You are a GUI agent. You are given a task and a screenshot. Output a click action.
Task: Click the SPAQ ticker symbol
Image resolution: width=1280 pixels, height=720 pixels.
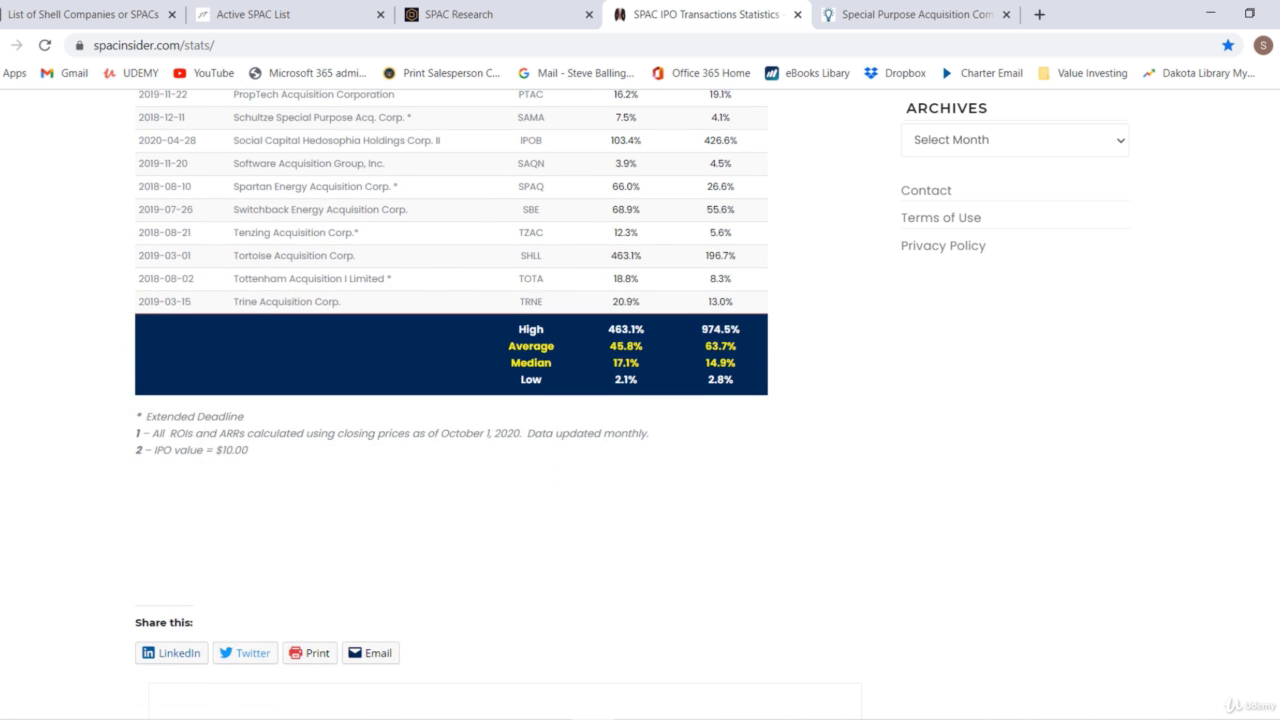[531, 186]
